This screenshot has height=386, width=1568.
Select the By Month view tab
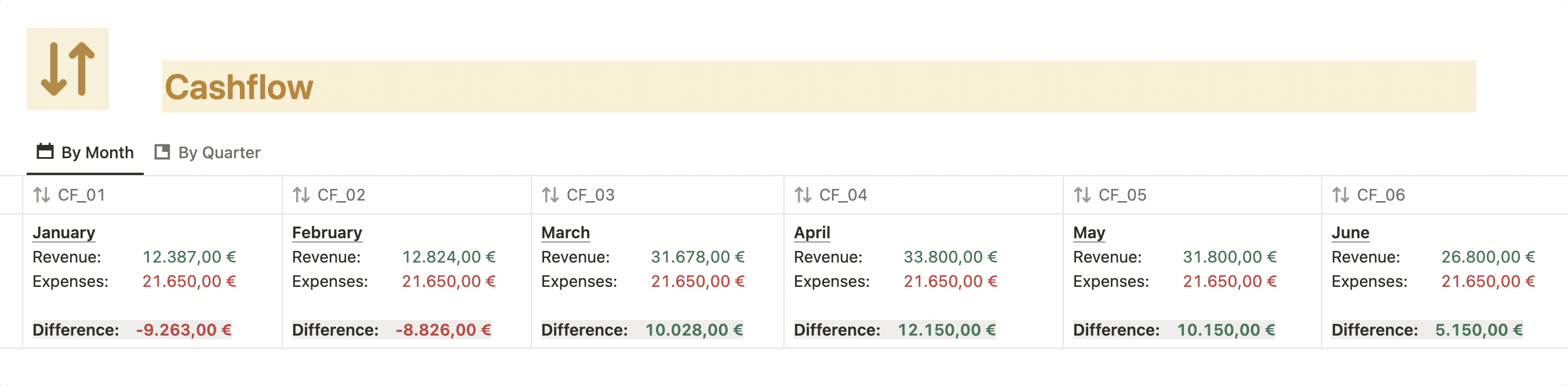pyautogui.click(x=85, y=152)
